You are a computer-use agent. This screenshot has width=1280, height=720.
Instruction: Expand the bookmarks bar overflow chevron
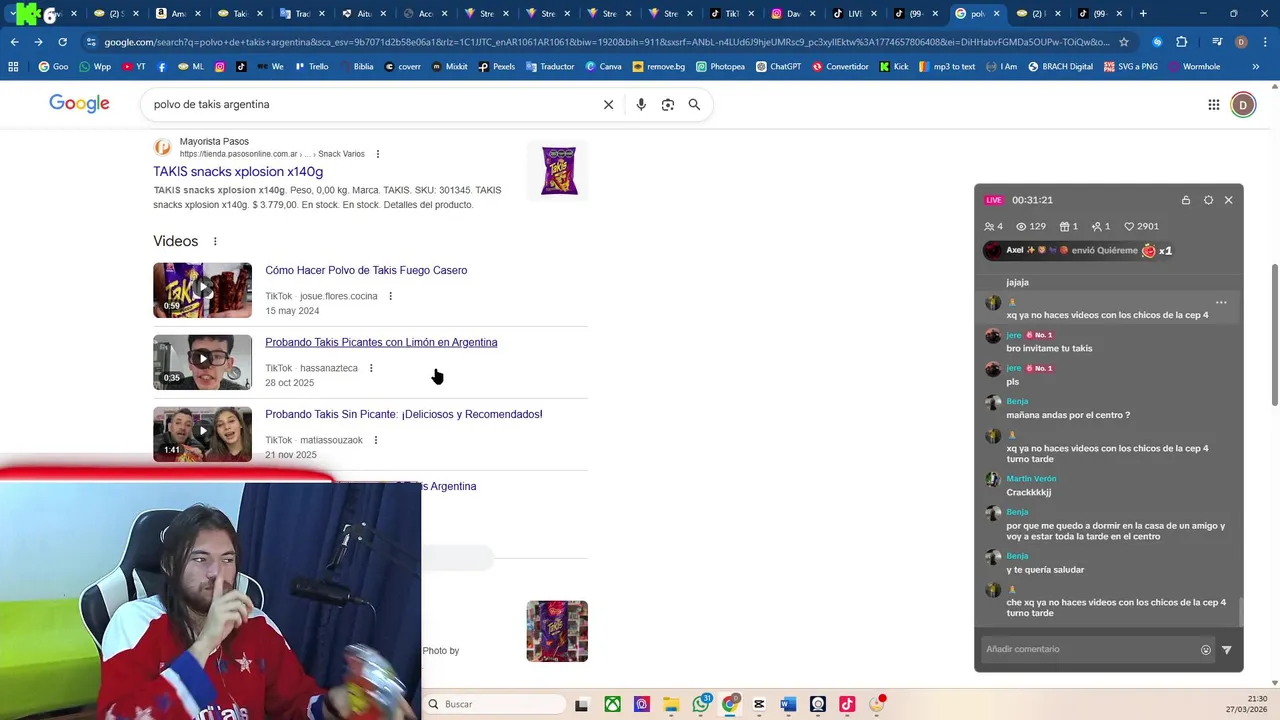point(1256,66)
